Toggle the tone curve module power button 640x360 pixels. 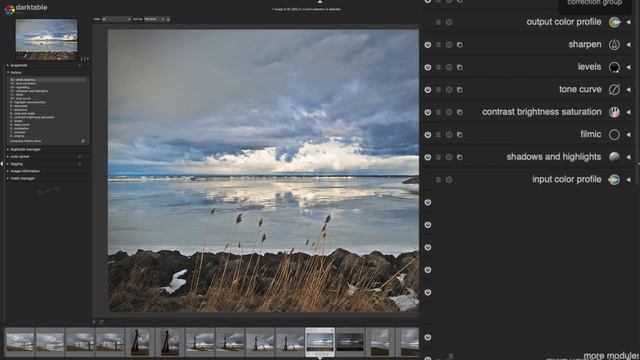tap(427, 89)
